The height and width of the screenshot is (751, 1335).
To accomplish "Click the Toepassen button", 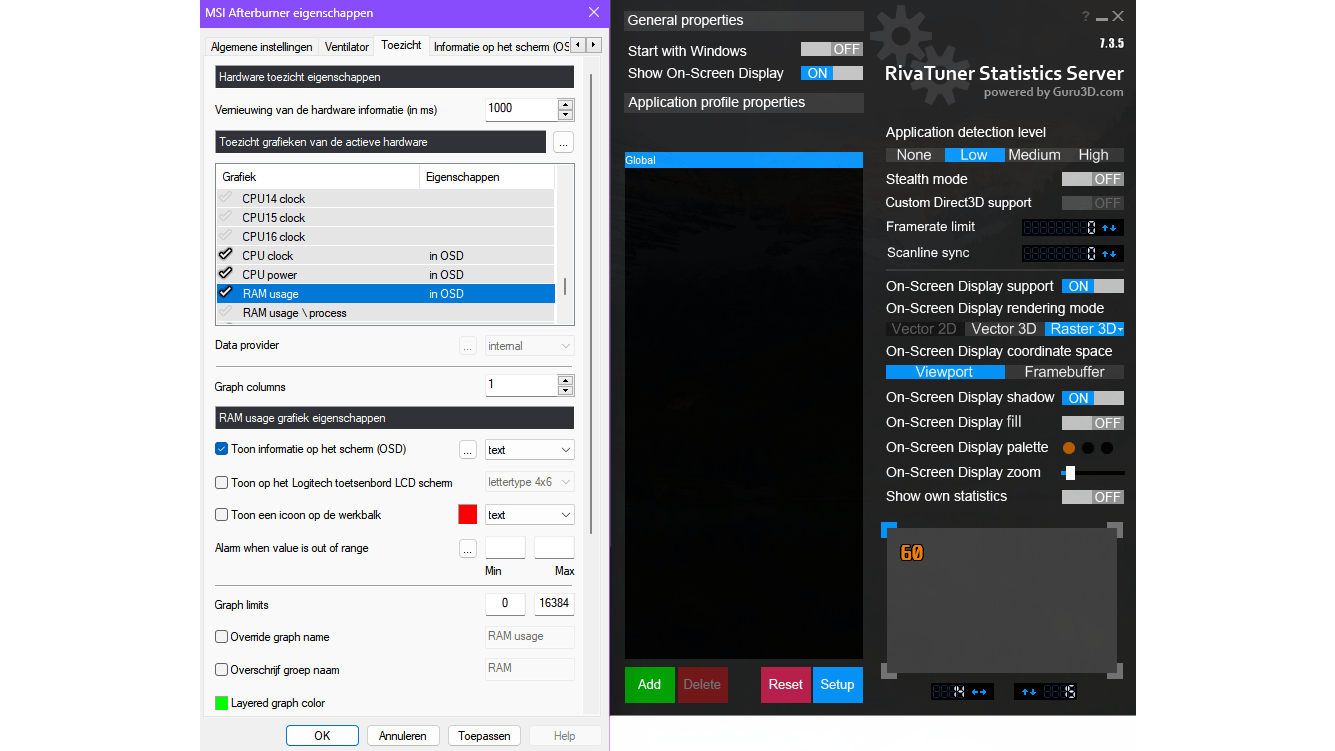I will pyautogui.click(x=485, y=736).
